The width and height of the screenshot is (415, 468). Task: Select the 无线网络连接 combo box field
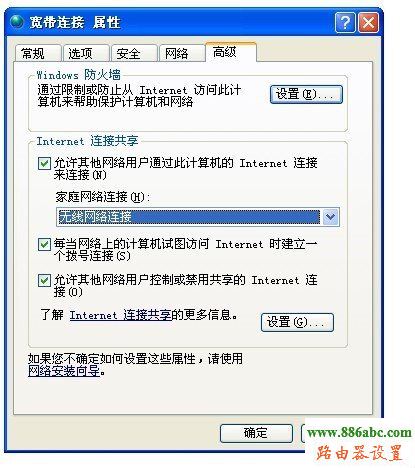point(198,217)
